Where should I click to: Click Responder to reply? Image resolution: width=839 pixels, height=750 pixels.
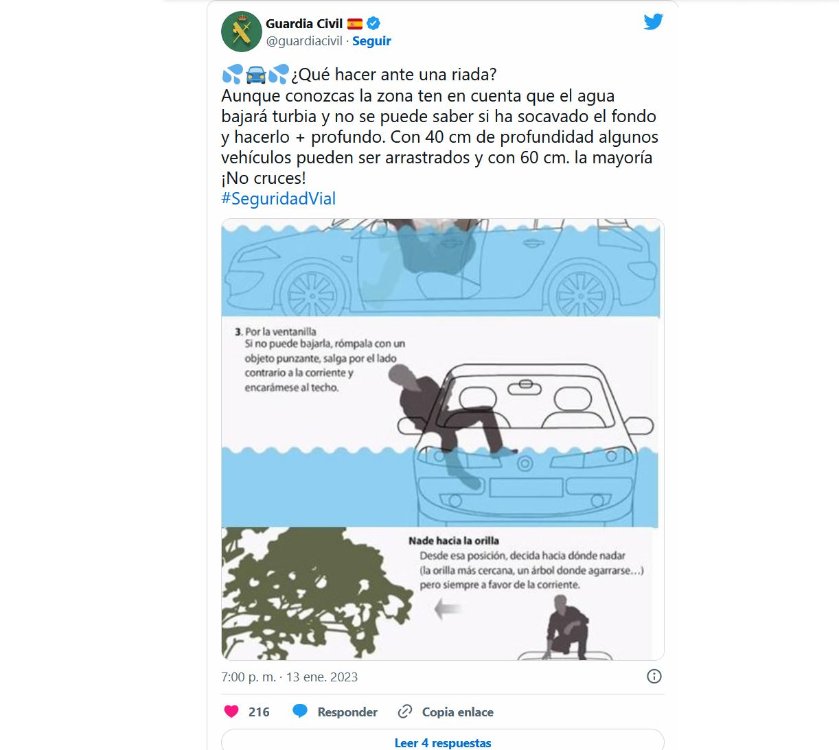[x=347, y=712]
